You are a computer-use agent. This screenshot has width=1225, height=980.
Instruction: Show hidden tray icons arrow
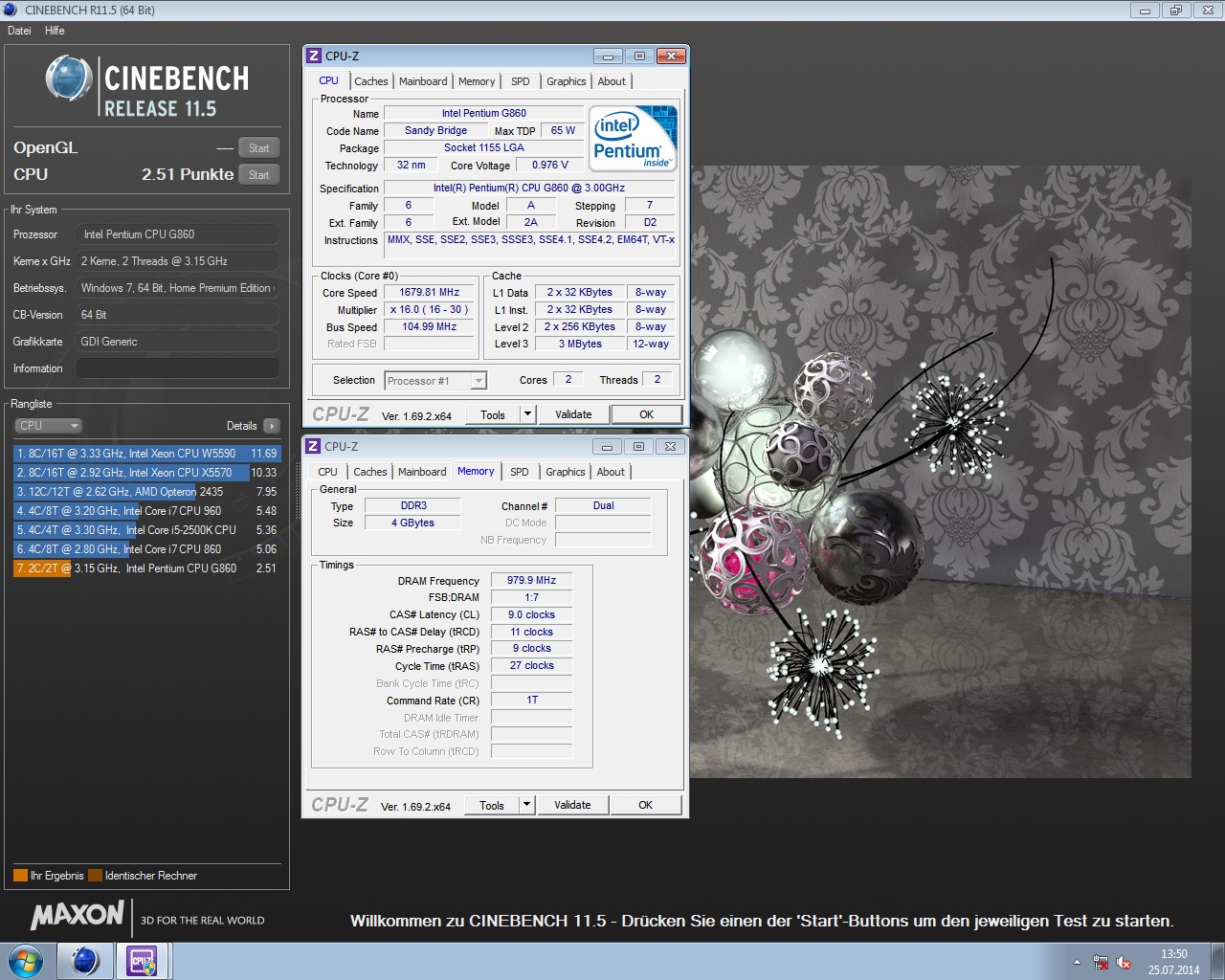click(1077, 962)
